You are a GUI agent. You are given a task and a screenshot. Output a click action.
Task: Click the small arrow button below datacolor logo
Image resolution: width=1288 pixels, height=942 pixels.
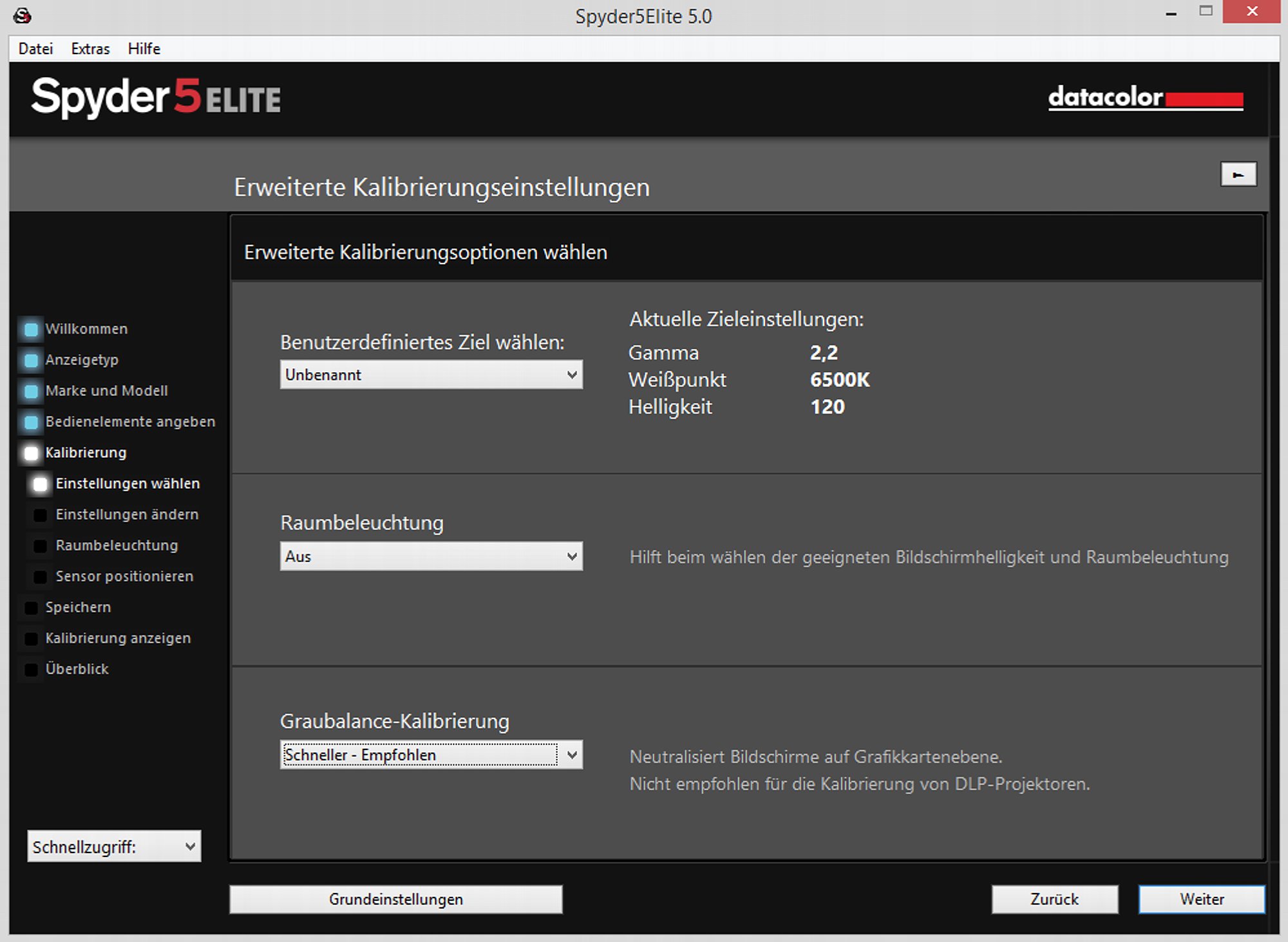point(1238,174)
